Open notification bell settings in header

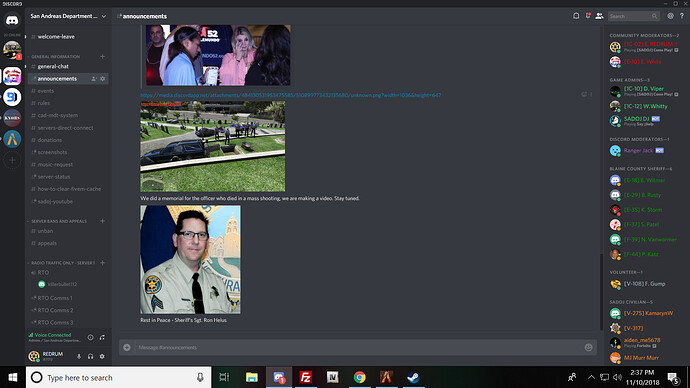tap(576, 16)
